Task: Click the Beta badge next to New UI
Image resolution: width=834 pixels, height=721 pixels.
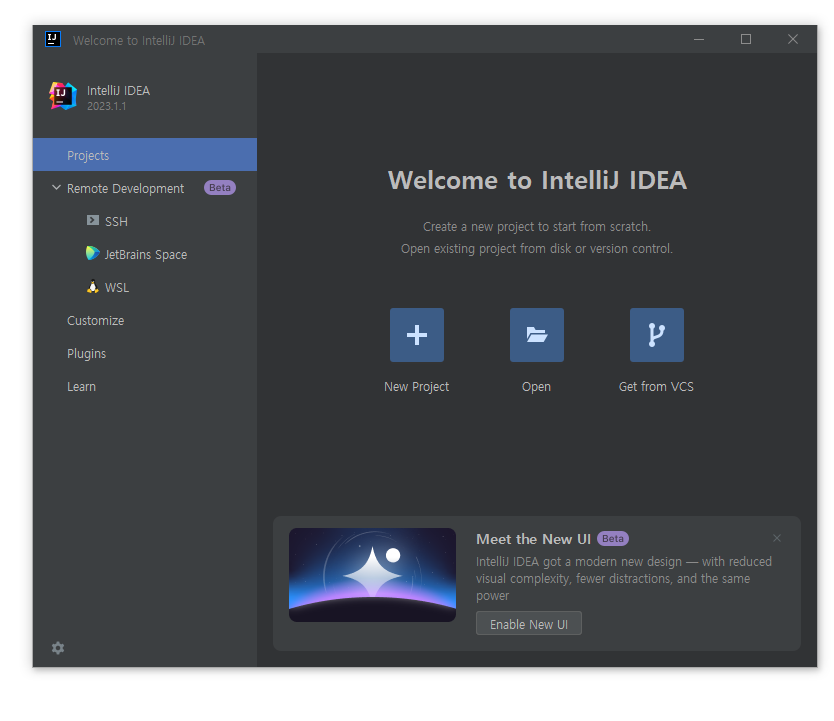Action: click(x=613, y=539)
